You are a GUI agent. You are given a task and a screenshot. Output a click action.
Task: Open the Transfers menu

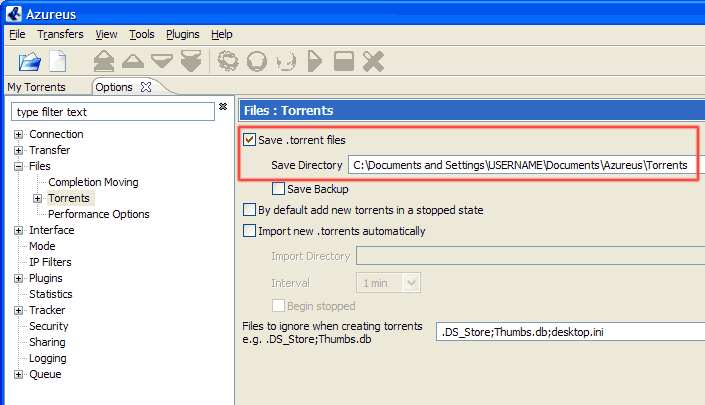(x=60, y=34)
